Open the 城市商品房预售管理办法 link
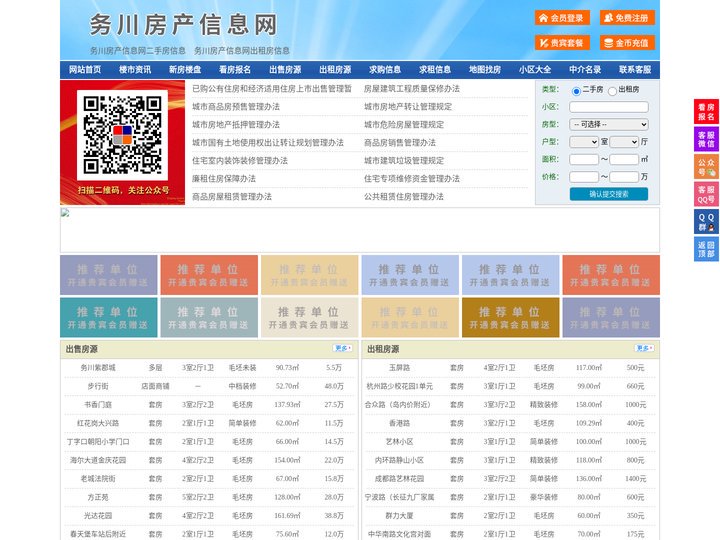The image size is (720, 540). point(236,107)
